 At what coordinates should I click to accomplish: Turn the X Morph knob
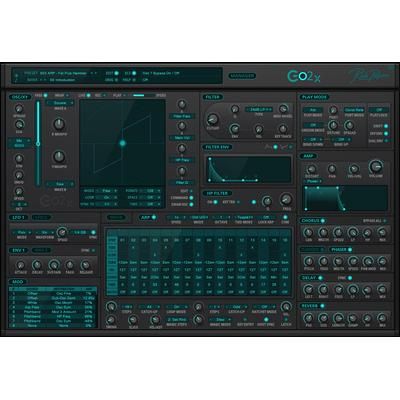tap(59, 124)
